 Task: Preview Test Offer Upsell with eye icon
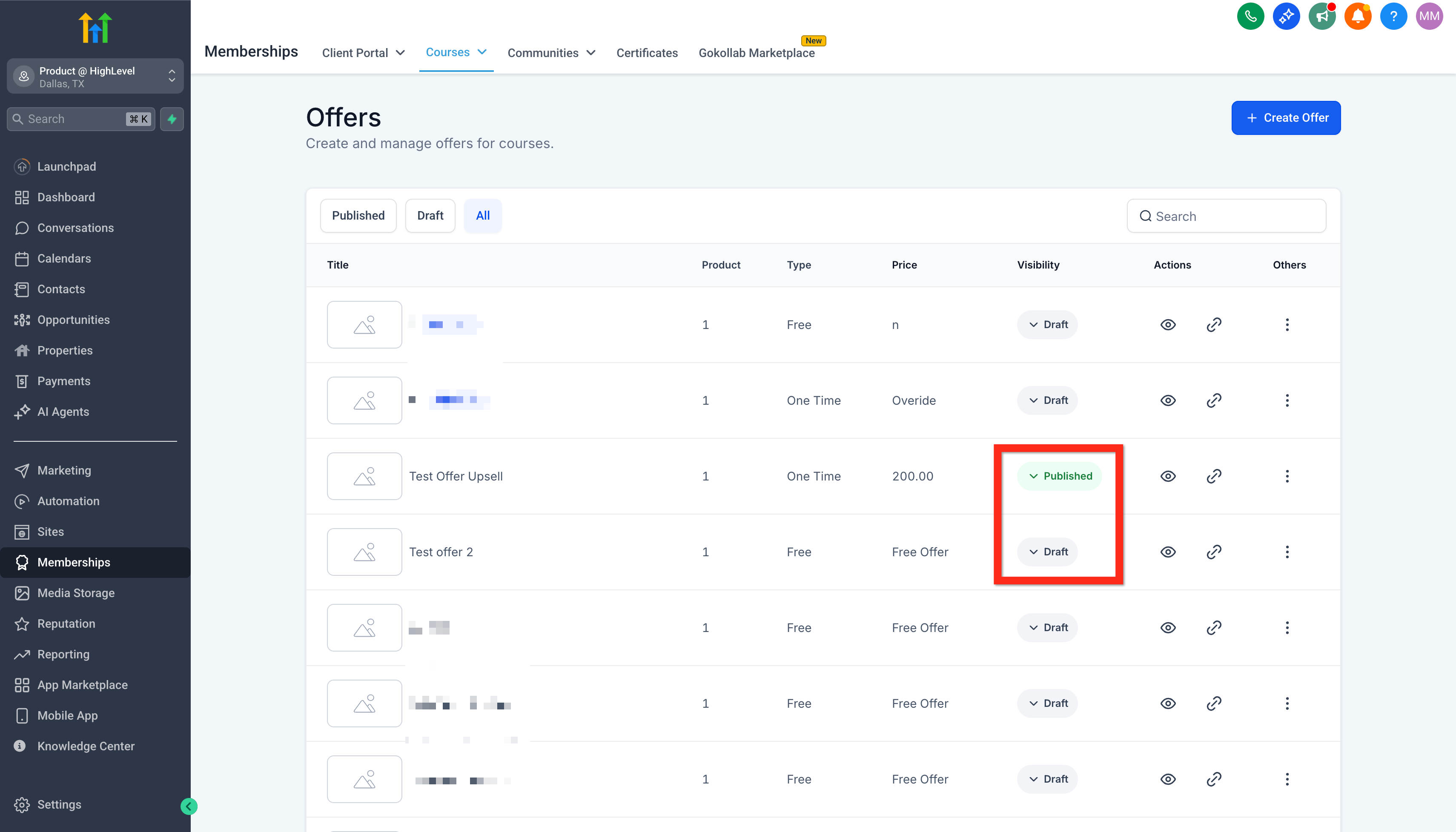point(1168,476)
